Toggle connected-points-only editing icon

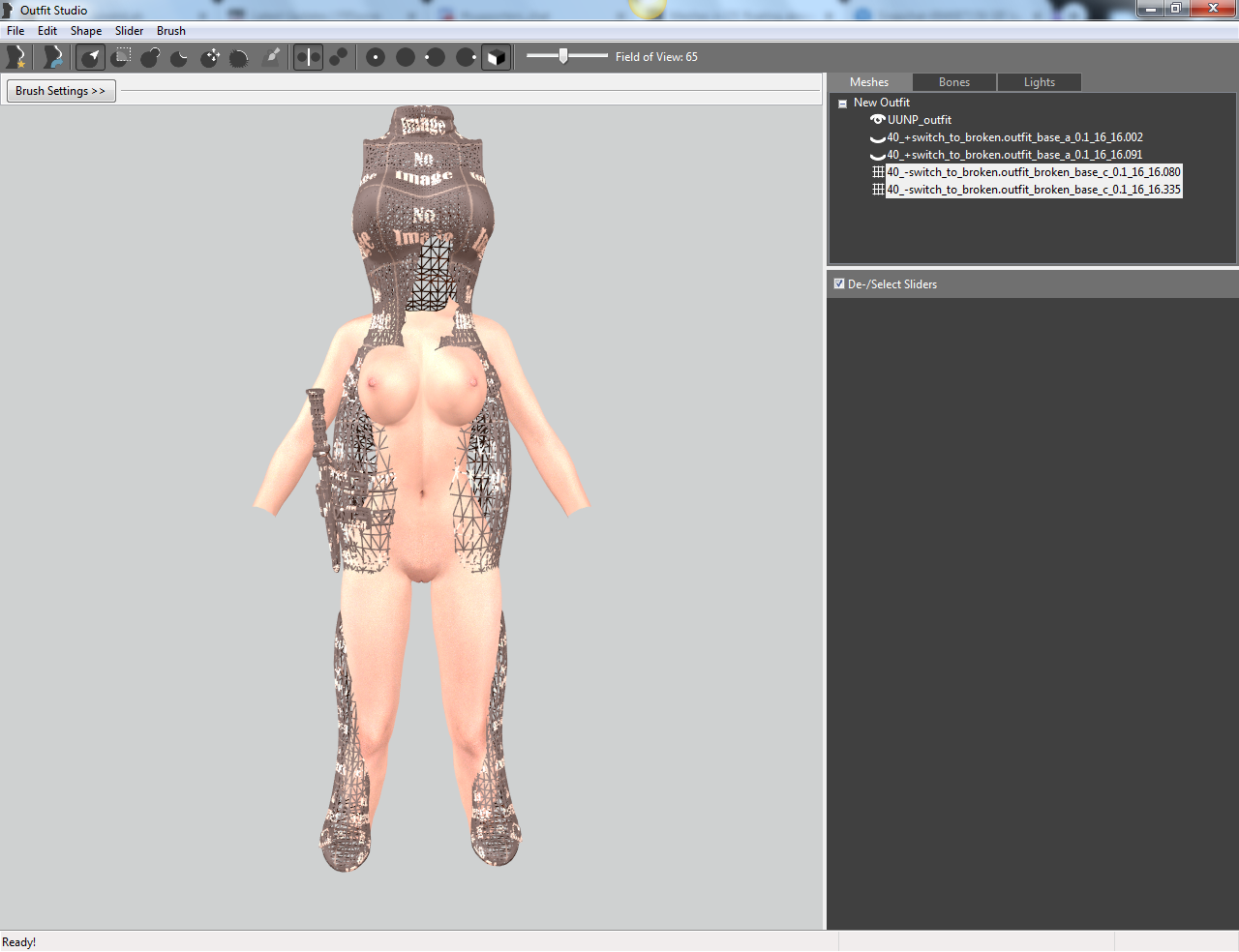[338, 57]
